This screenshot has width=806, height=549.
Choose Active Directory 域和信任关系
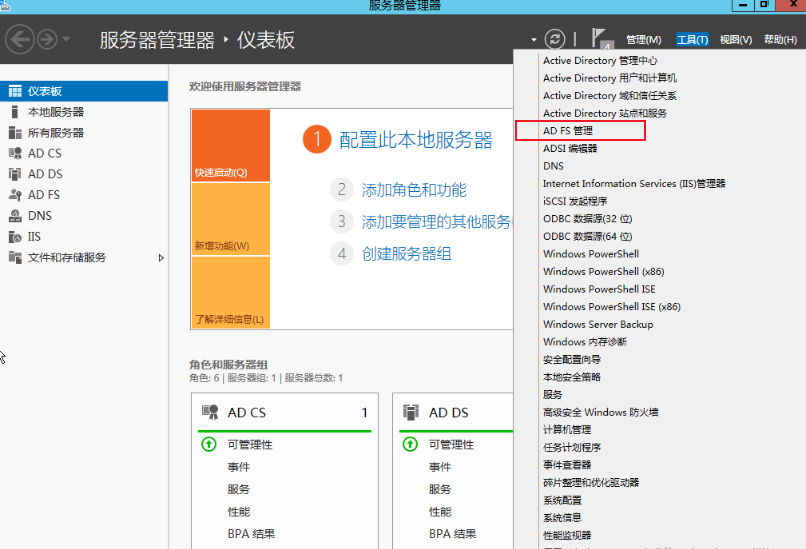(610, 96)
